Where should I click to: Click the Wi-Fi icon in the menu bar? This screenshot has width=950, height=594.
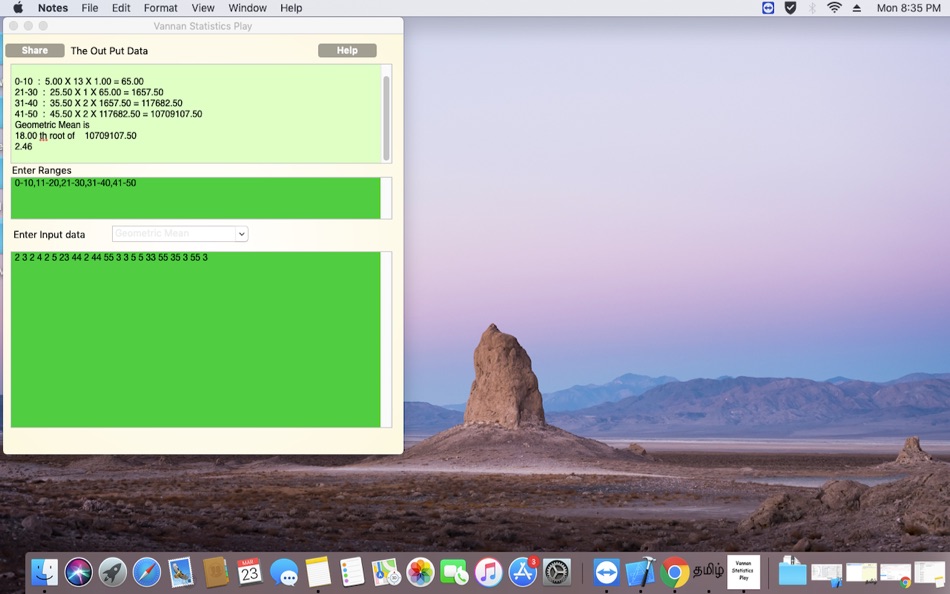coord(834,8)
